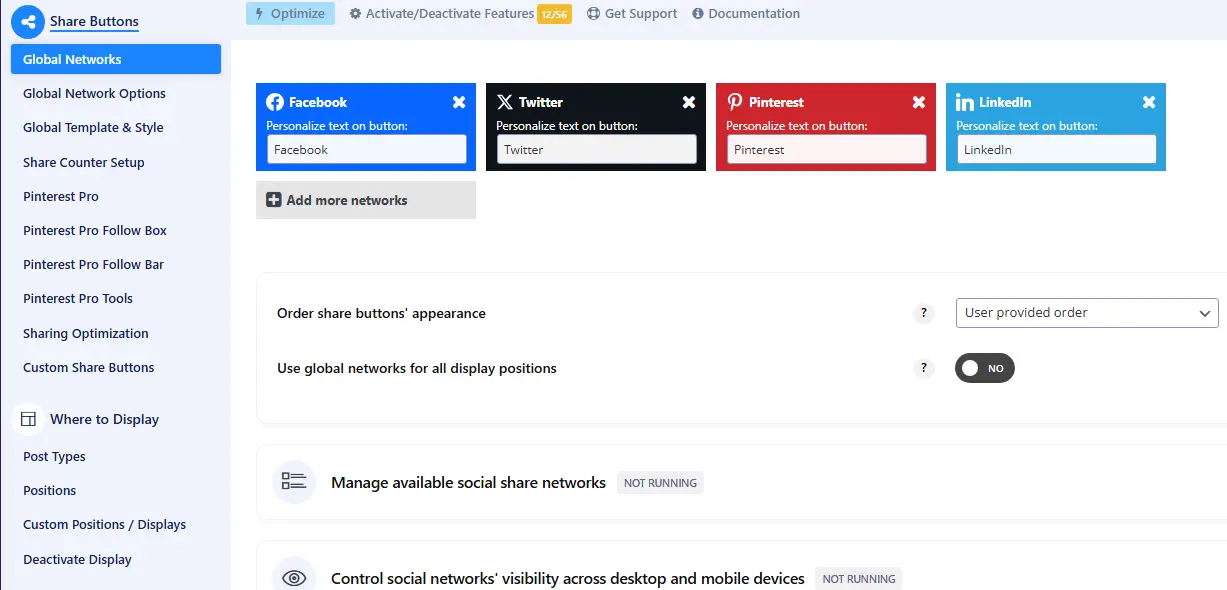
Task: Edit LinkedIn button text field
Action: [x=1056, y=149]
